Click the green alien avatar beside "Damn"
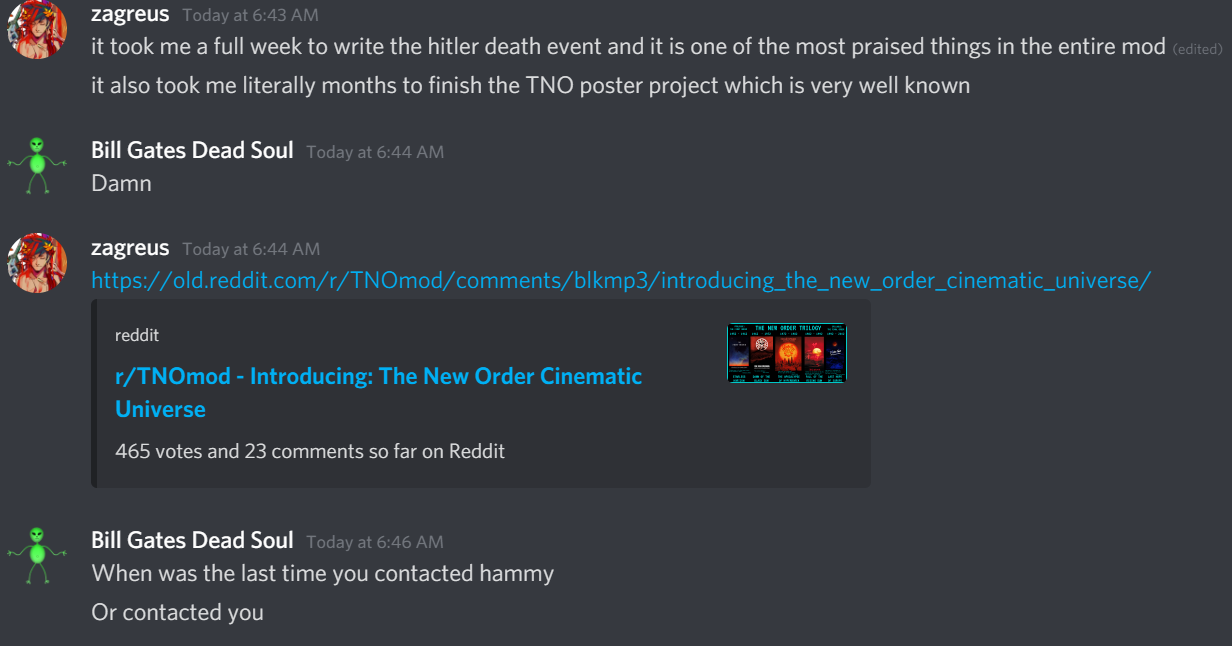 click(37, 166)
